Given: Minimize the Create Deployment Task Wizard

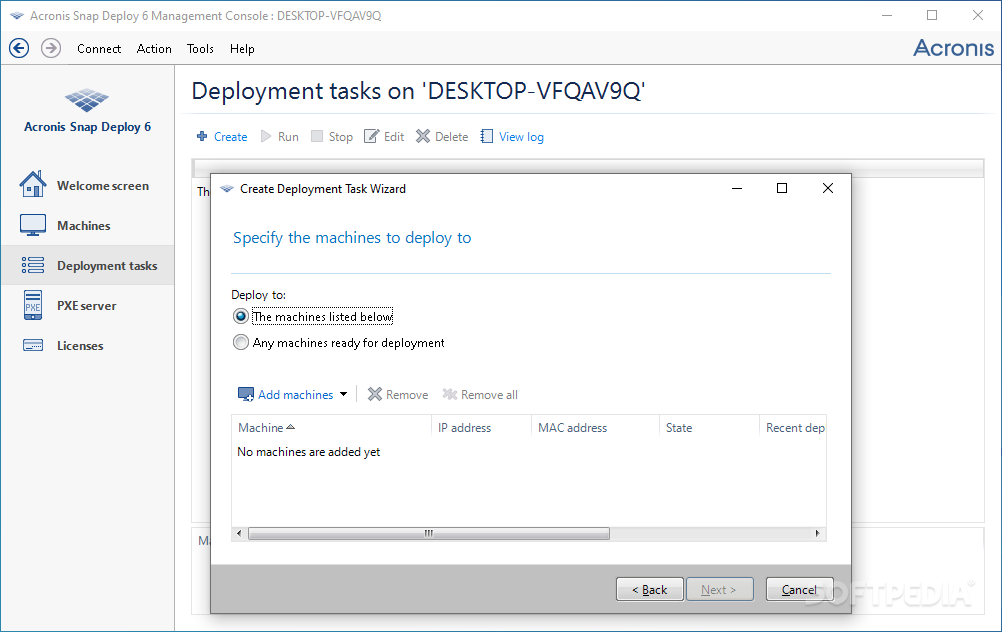Looking at the screenshot, I should coord(737,188).
